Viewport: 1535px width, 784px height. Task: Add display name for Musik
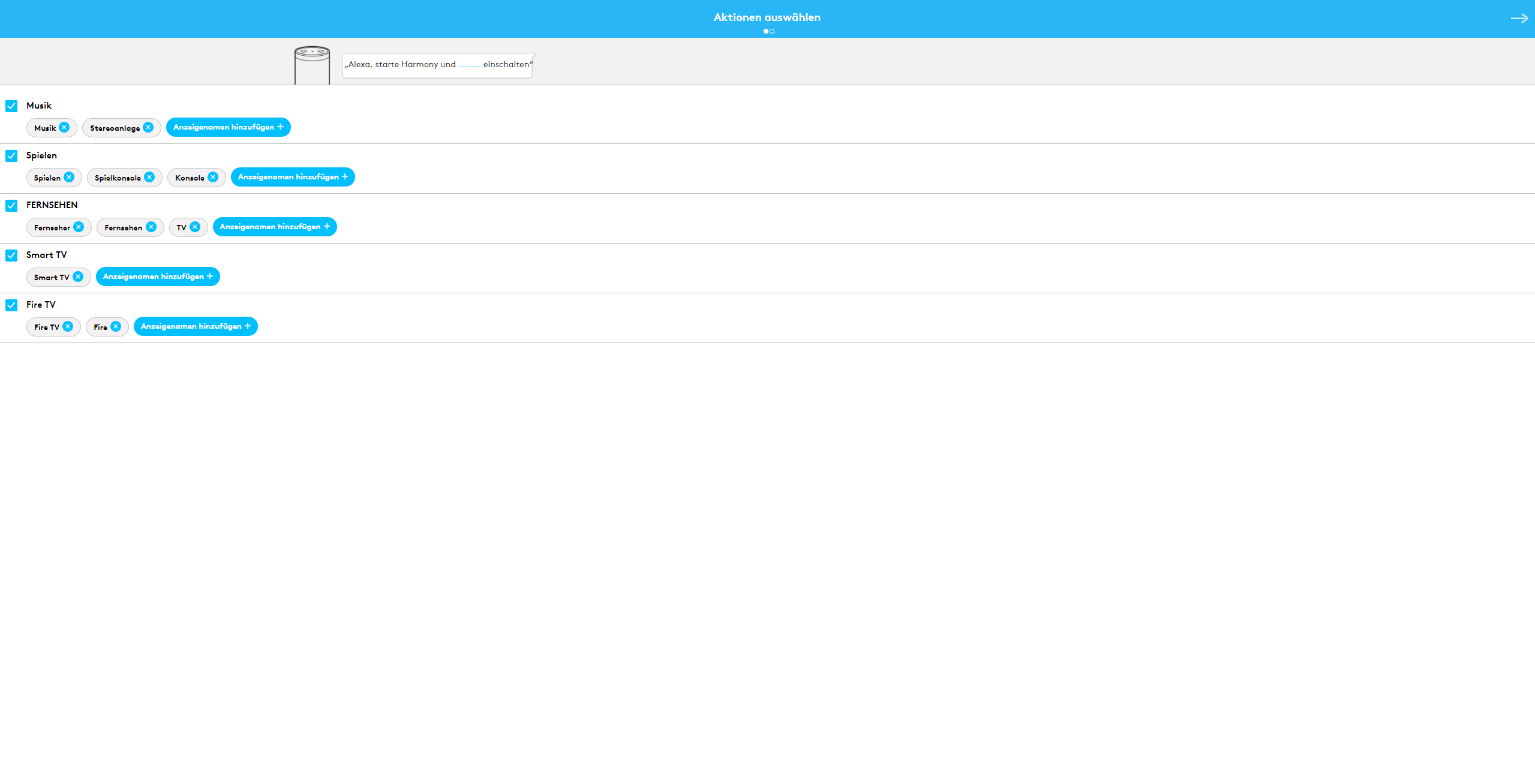pyautogui.click(x=228, y=127)
